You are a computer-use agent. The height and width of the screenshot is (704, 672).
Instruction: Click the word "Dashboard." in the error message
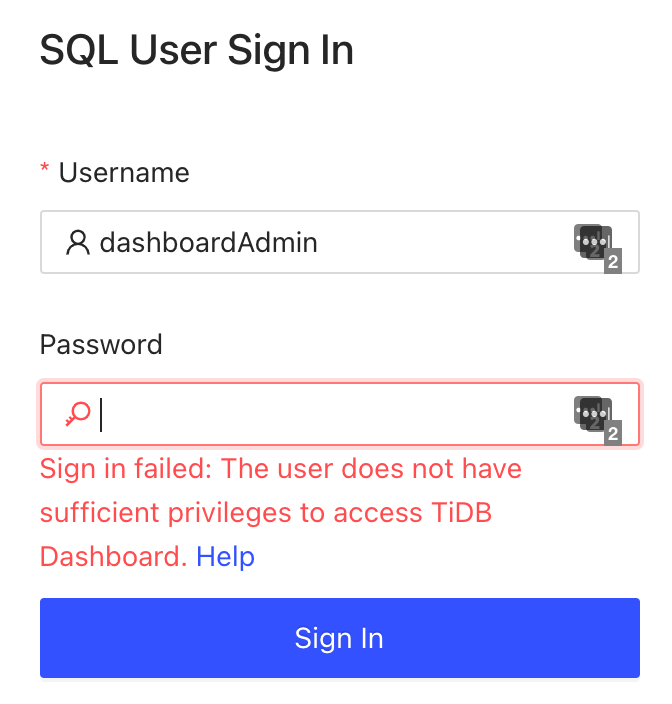coord(113,556)
